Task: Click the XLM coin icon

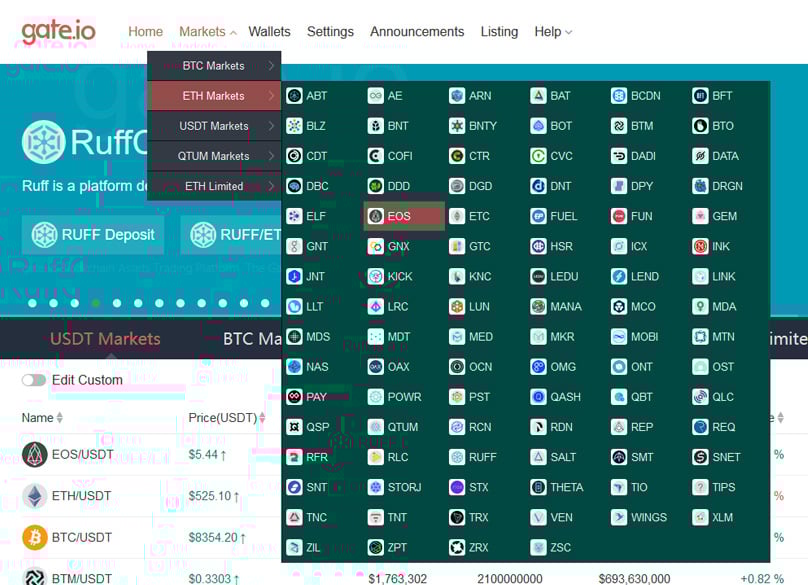Action: [700, 517]
